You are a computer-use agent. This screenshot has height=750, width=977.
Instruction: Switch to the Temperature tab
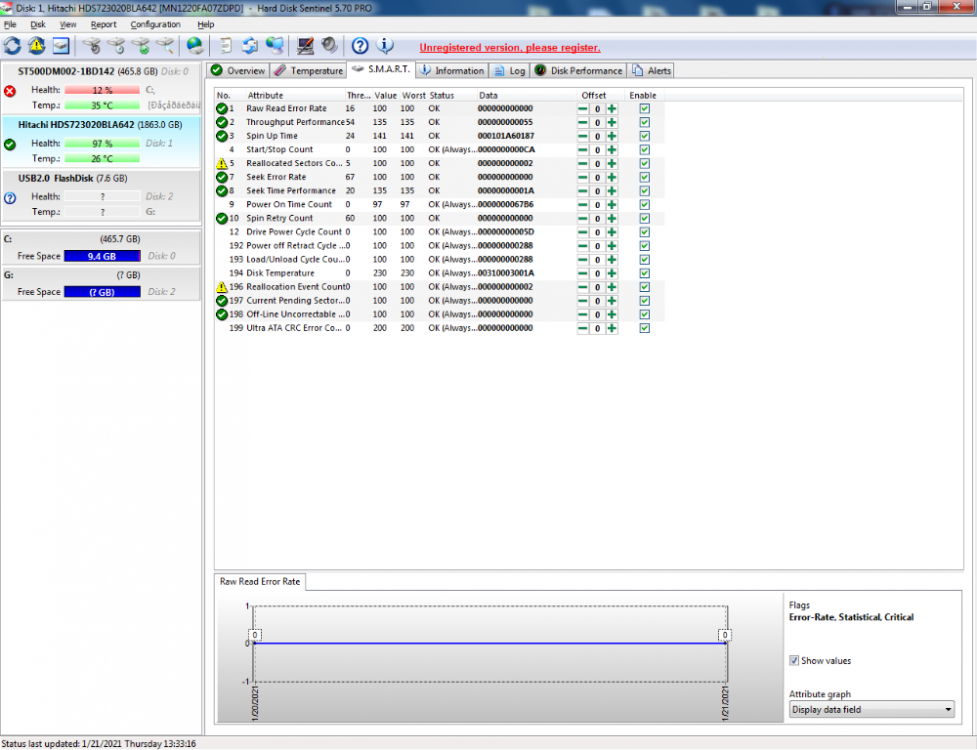point(308,70)
